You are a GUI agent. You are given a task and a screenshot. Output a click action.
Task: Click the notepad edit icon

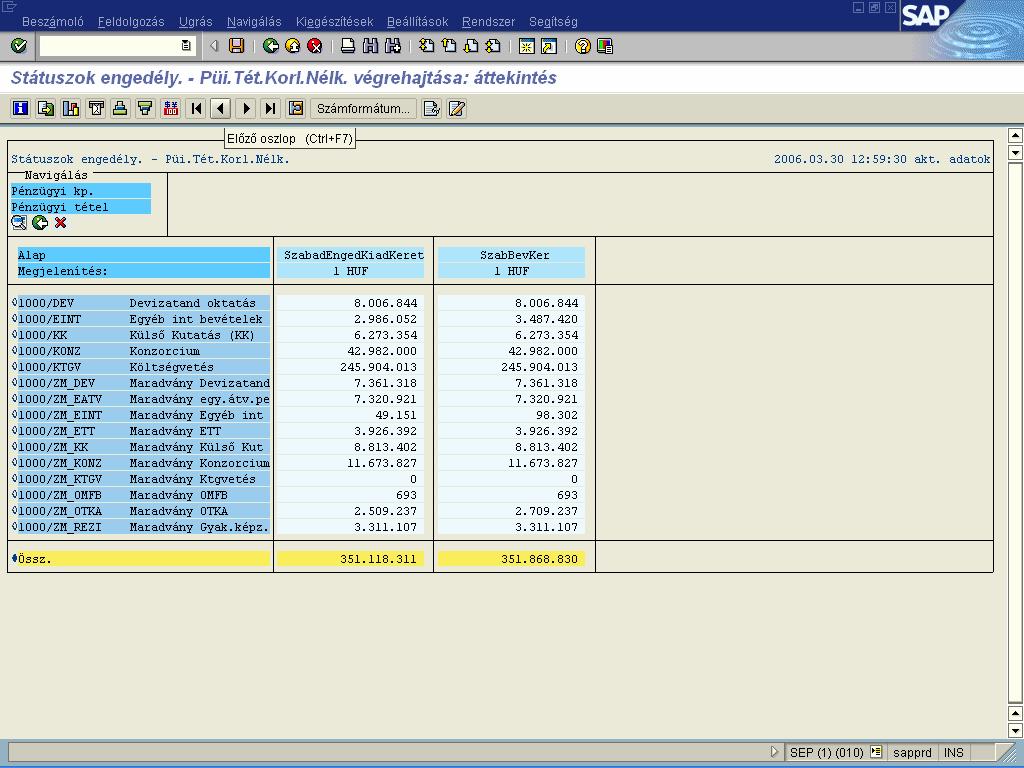coord(456,108)
